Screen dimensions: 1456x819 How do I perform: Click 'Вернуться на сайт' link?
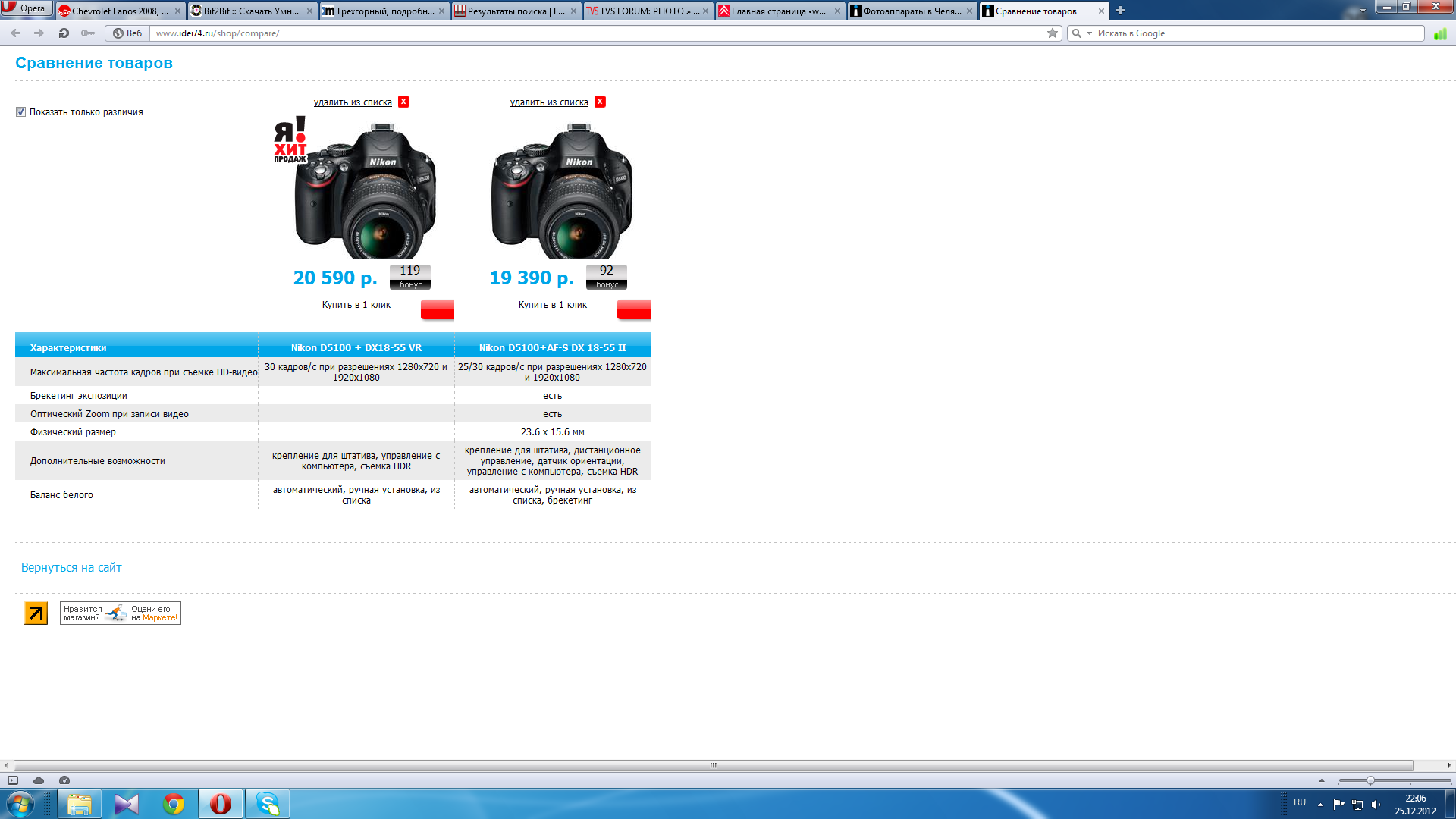coord(71,567)
